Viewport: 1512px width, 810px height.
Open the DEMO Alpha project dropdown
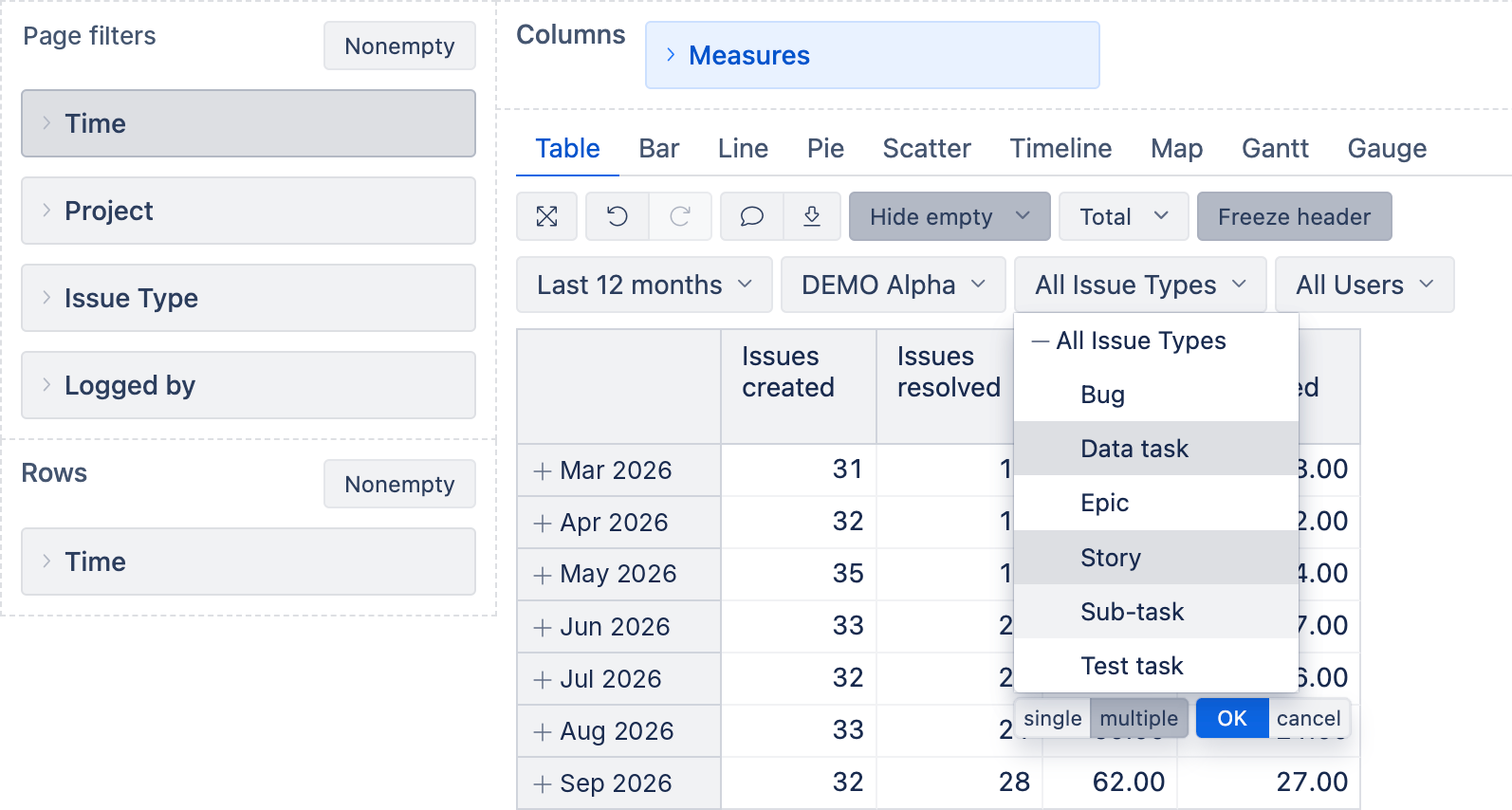(893, 285)
